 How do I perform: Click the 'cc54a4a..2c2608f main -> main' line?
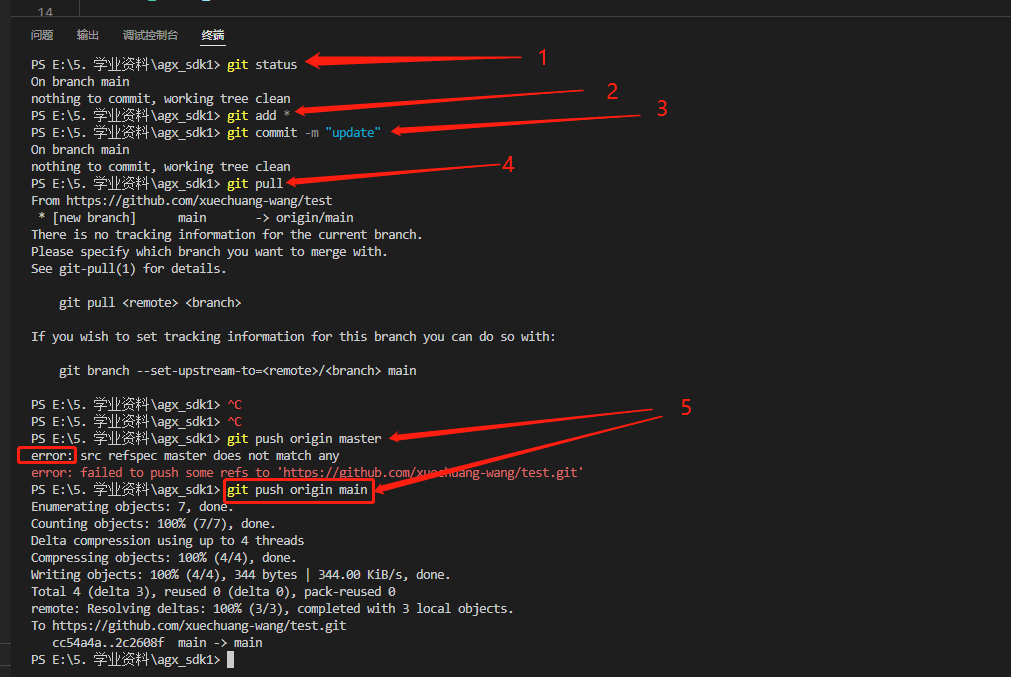(x=157, y=642)
